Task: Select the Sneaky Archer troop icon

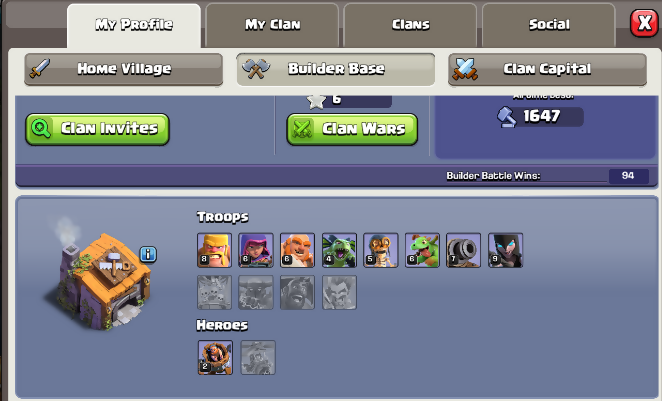Action: tap(255, 250)
